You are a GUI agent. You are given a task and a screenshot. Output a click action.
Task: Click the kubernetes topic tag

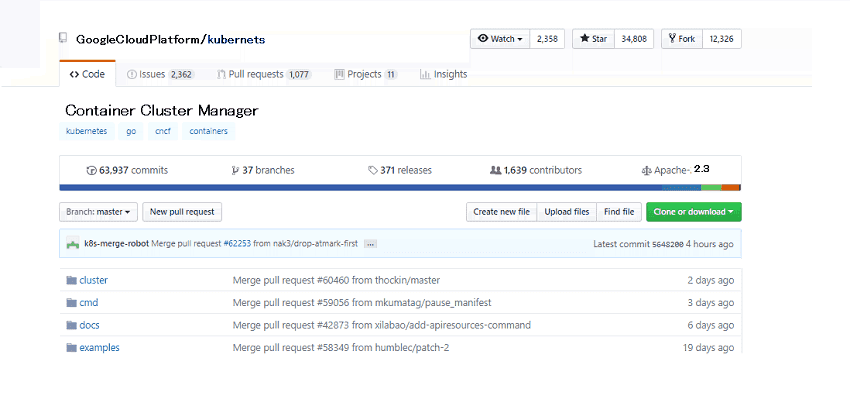point(87,131)
